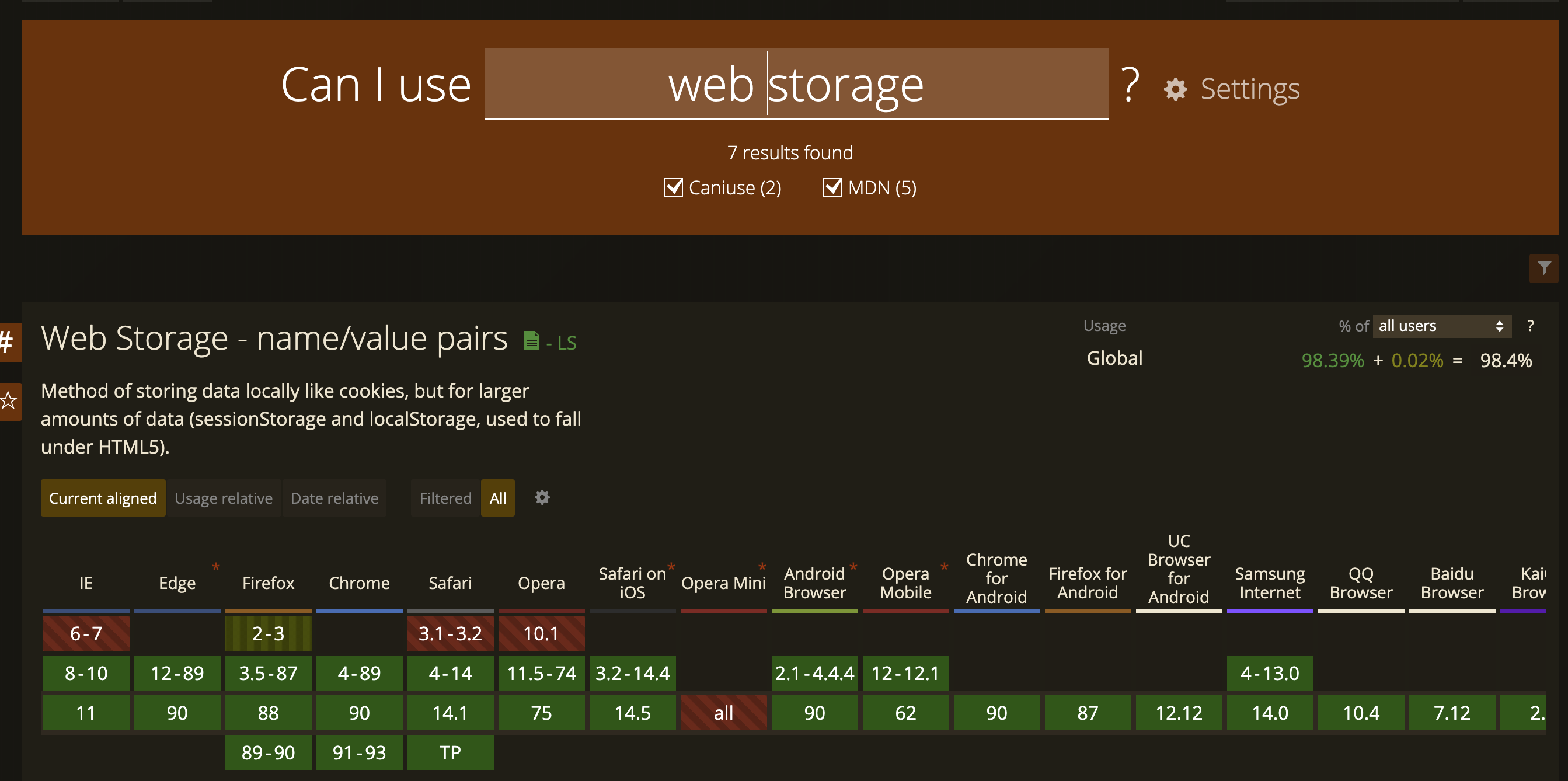The image size is (1568, 781).
Task: Expand the IE 6-7 version cell
Action: [86, 633]
